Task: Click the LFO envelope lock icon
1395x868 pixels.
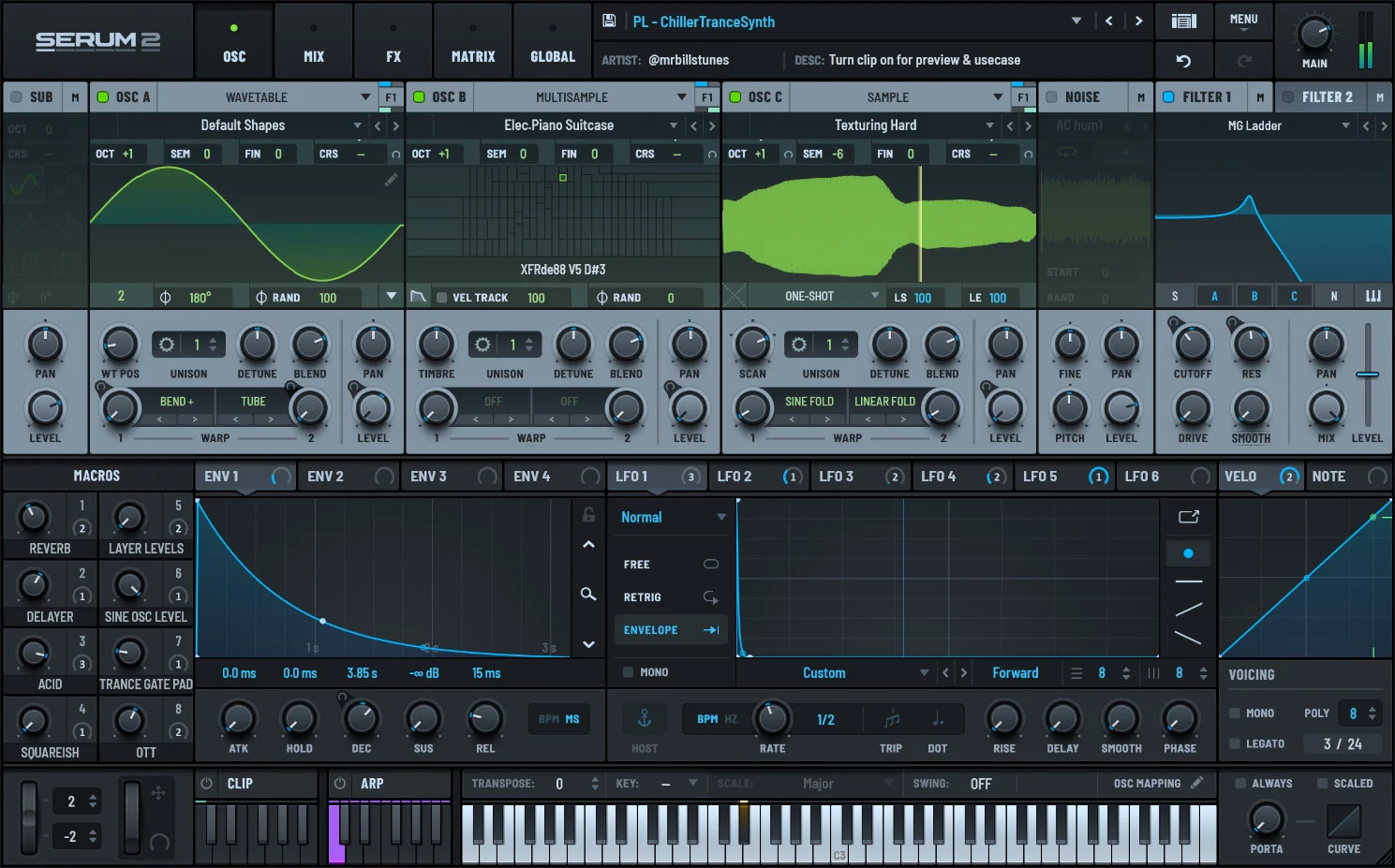Action: pyautogui.click(x=588, y=514)
